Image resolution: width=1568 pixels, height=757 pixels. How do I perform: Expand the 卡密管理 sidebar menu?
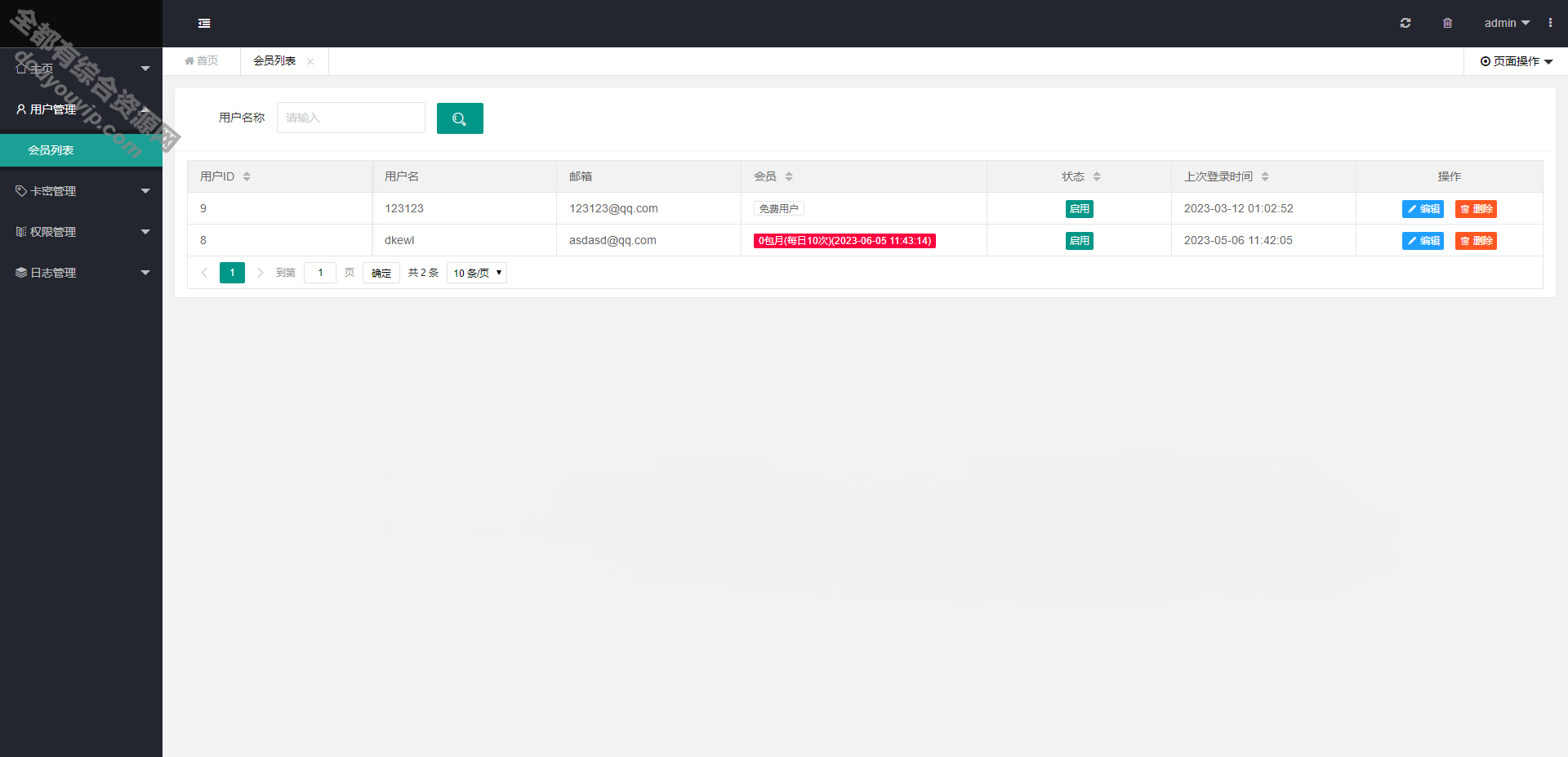[81, 191]
